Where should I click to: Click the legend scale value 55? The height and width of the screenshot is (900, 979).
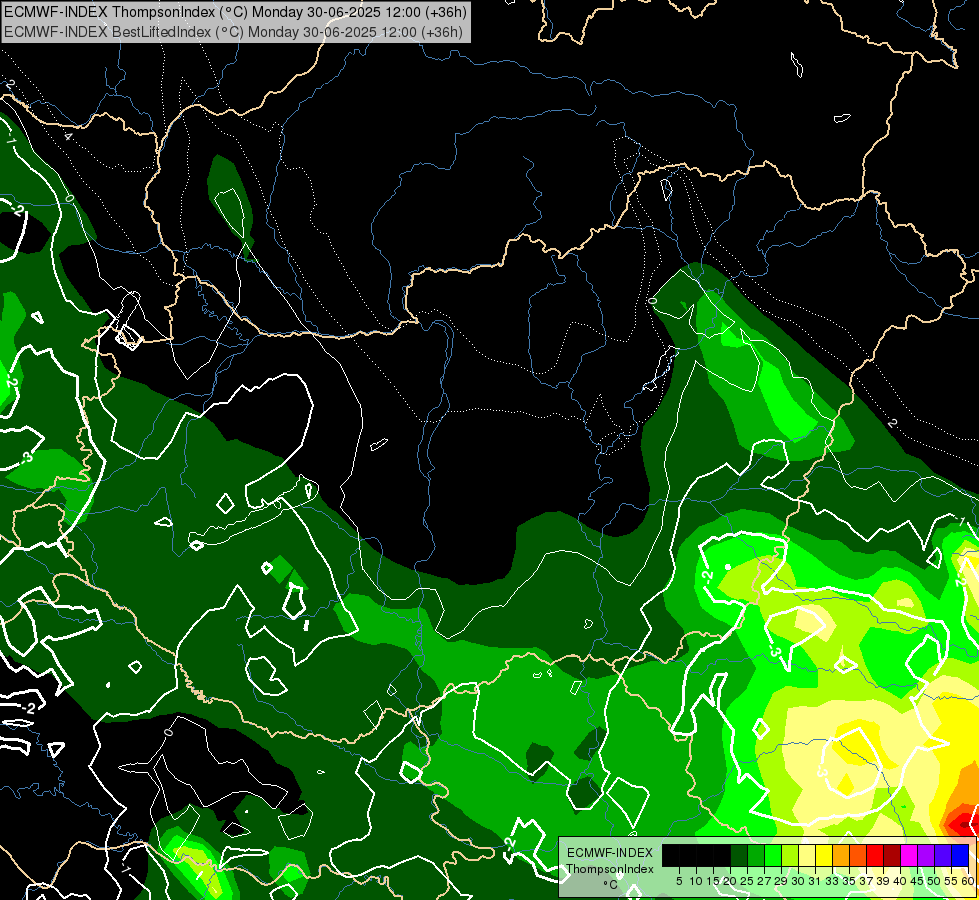[x=952, y=881]
